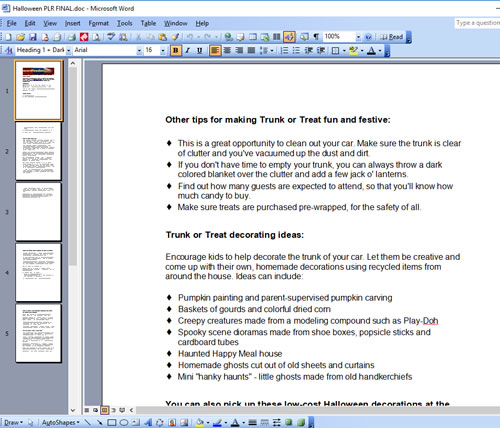
Task: Click the Open folder icon
Action: [x=20, y=37]
